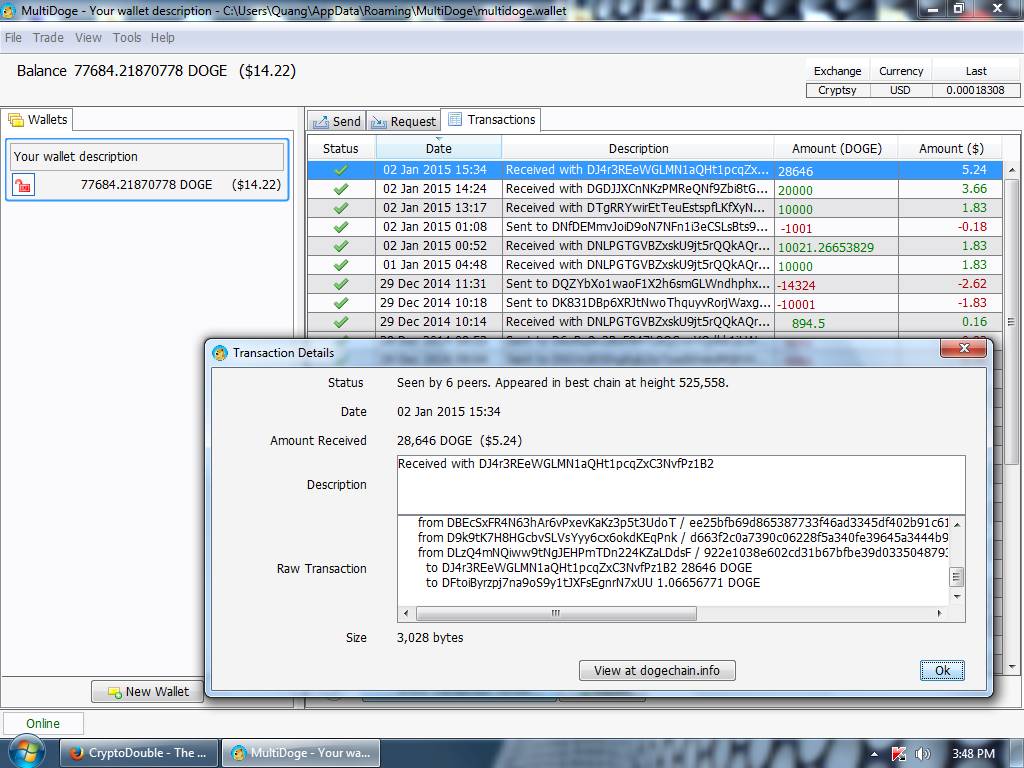Viewport: 1024px width, 768px height.
Task: Click confirmed checkmark for 29 Dec 11:31 transaction
Action: pyautogui.click(x=341, y=283)
